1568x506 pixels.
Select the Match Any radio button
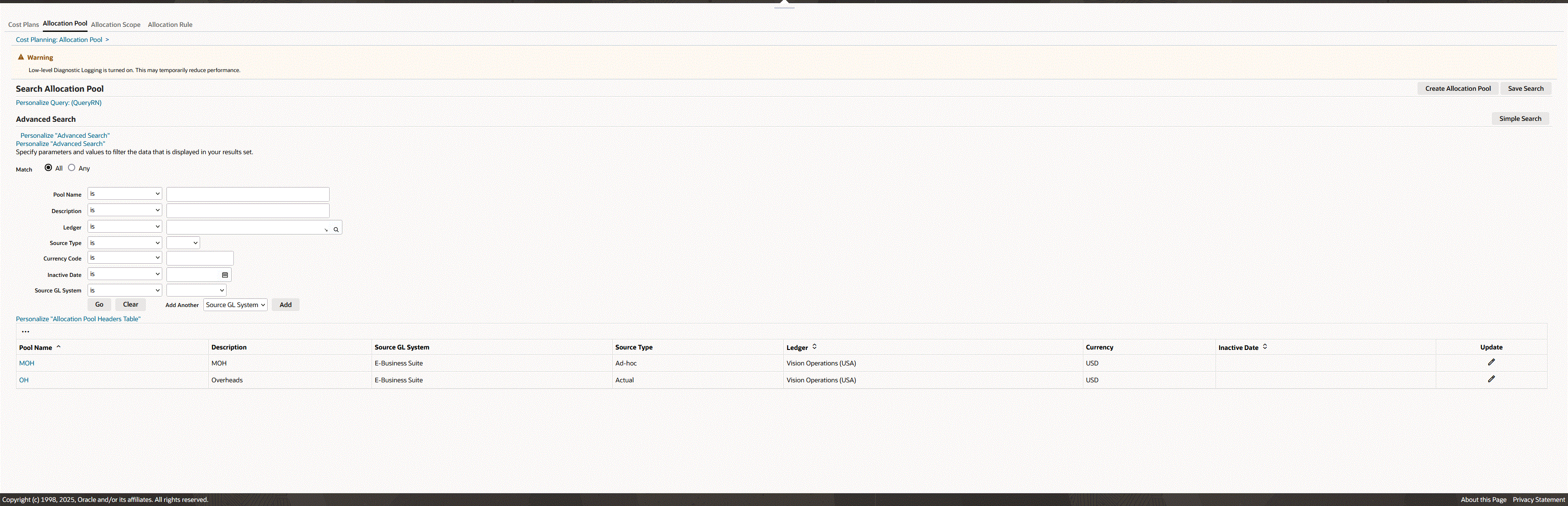(72, 167)
